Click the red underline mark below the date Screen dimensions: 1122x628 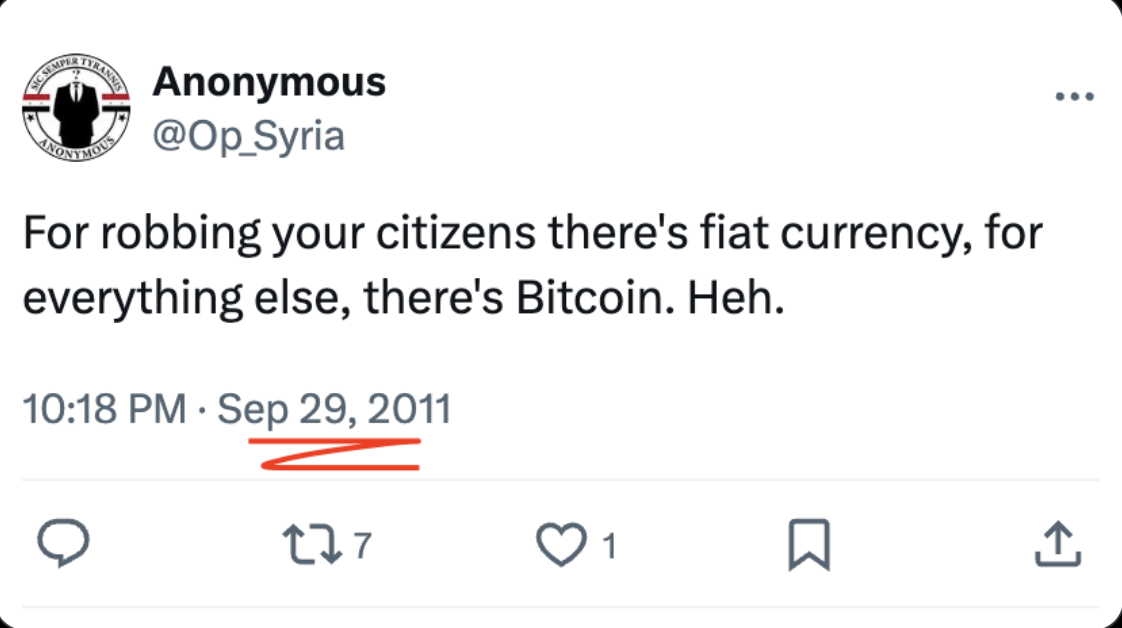click(x=335, y=454)
